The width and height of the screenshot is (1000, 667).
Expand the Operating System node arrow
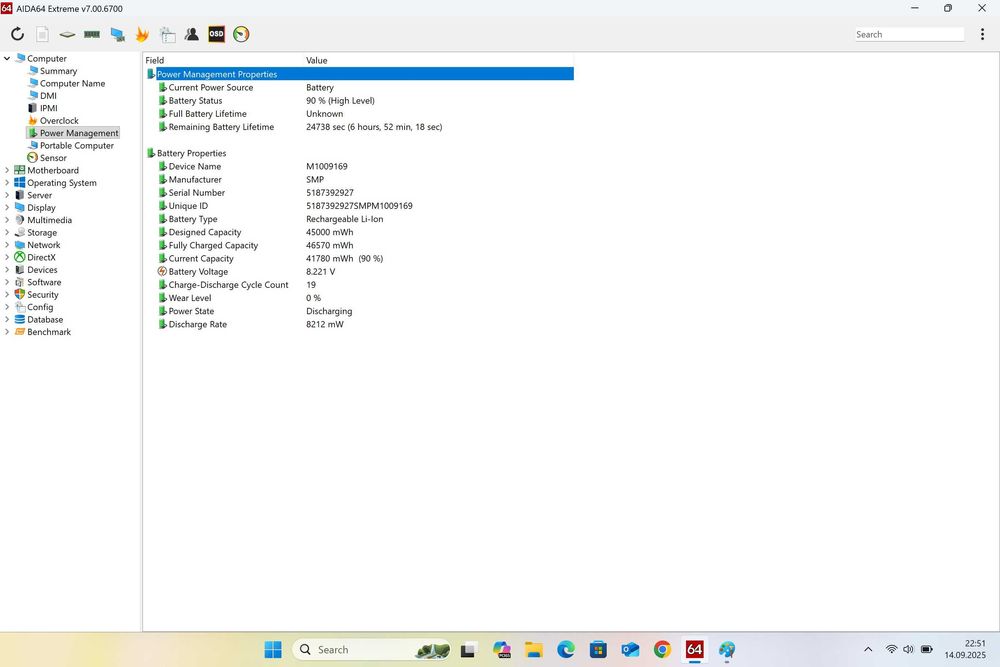coord(7,182)
